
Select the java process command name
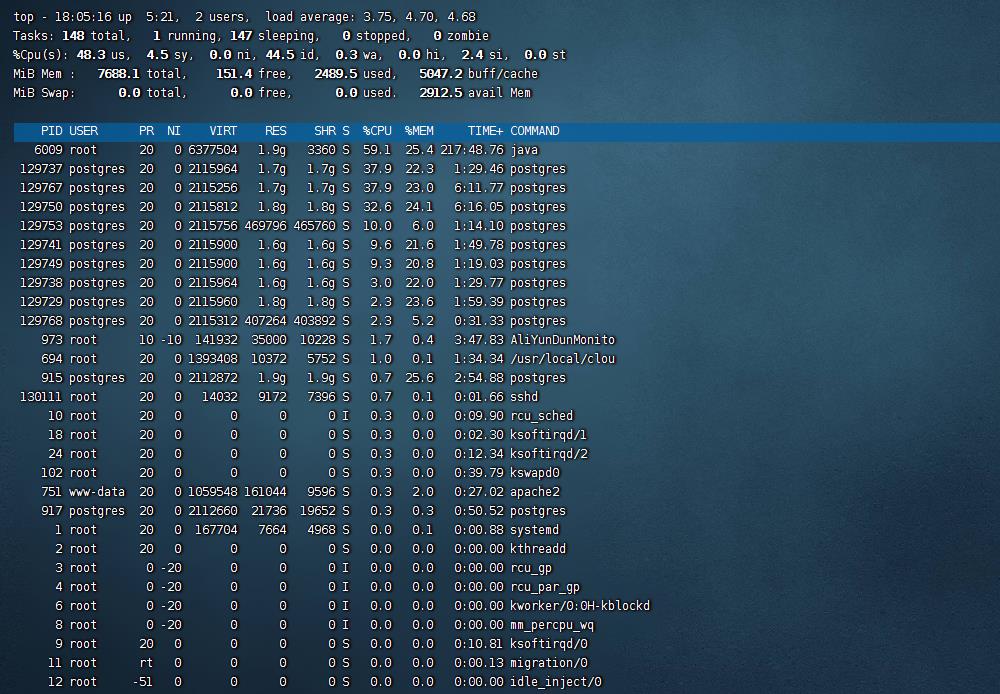tap(524, 150)
